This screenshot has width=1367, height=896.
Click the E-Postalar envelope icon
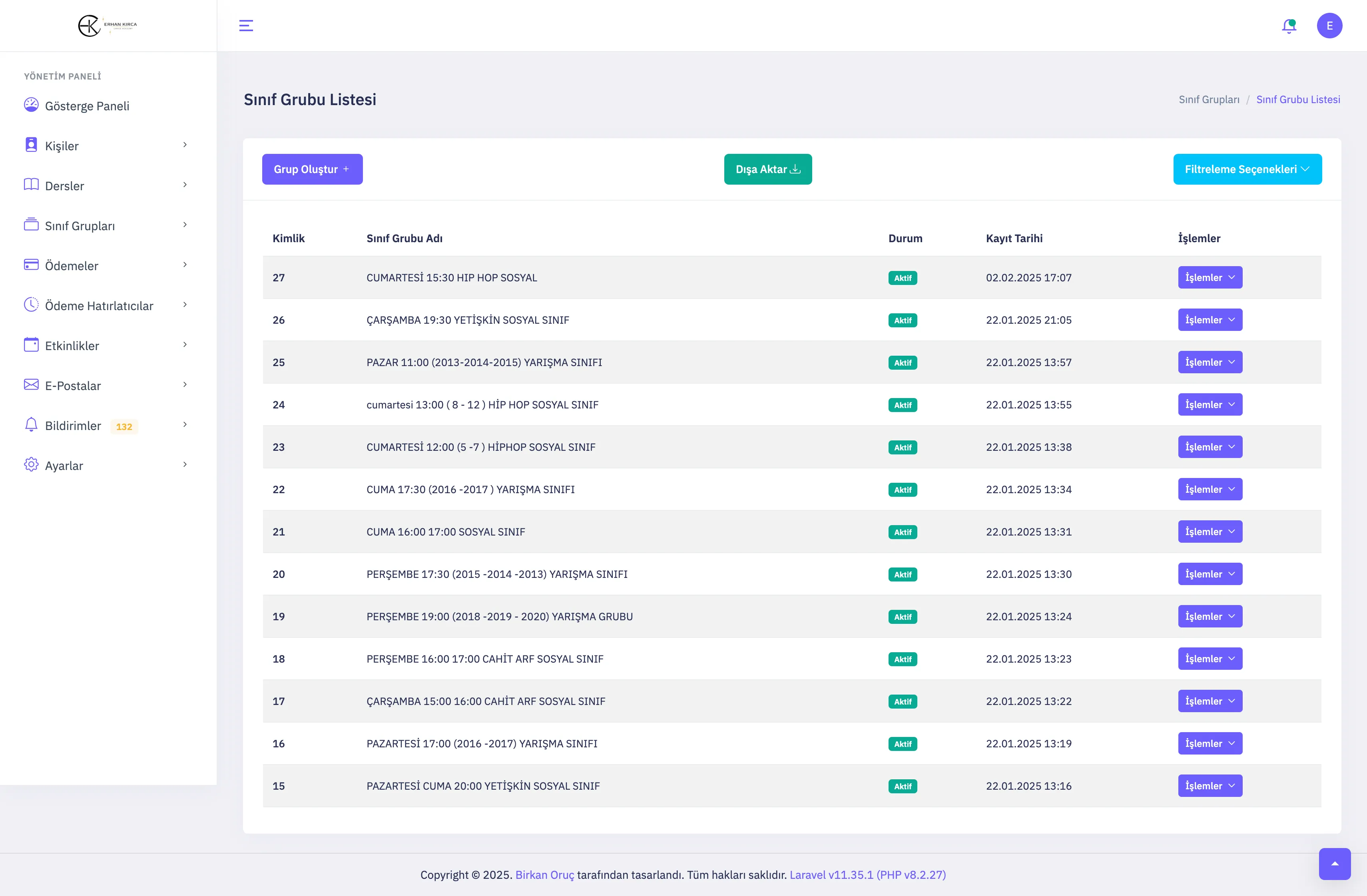[31, 385]
